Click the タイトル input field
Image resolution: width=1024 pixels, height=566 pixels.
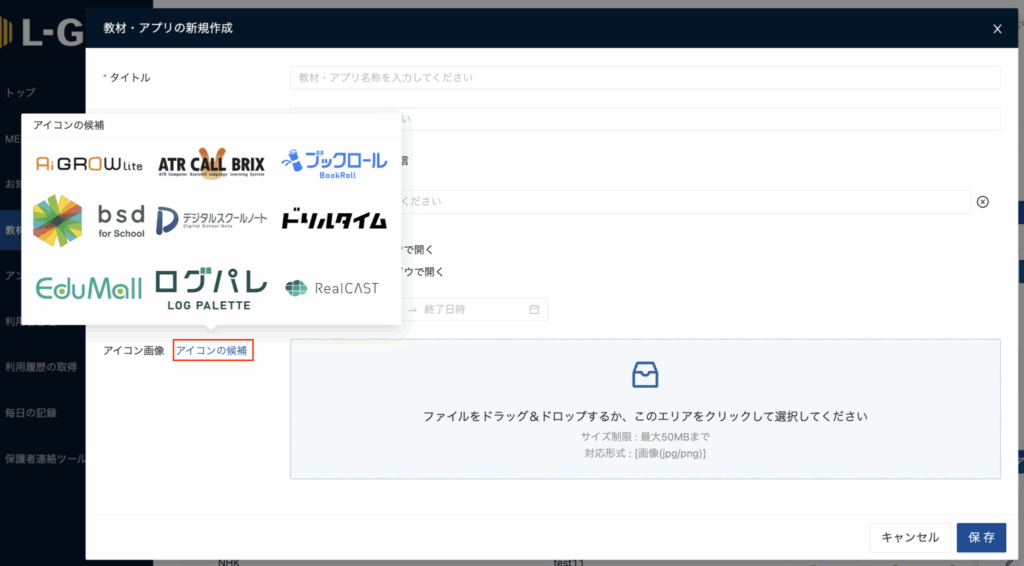pos(645,78)
